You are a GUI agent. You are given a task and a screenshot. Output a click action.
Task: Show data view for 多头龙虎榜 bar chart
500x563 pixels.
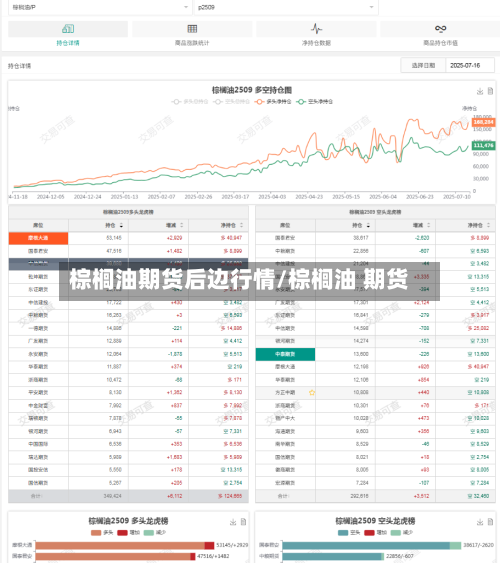pyautogui.click(x=243, y=522)
